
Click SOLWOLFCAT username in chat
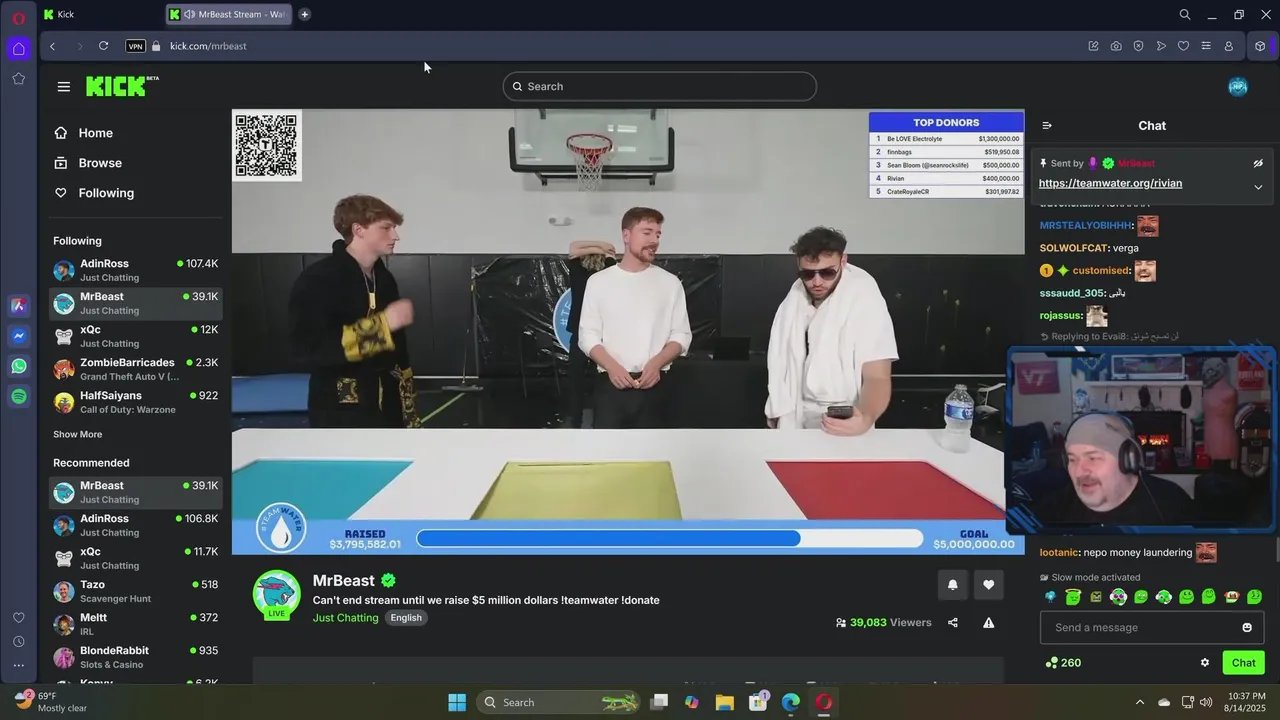[x=1074, y=248]
